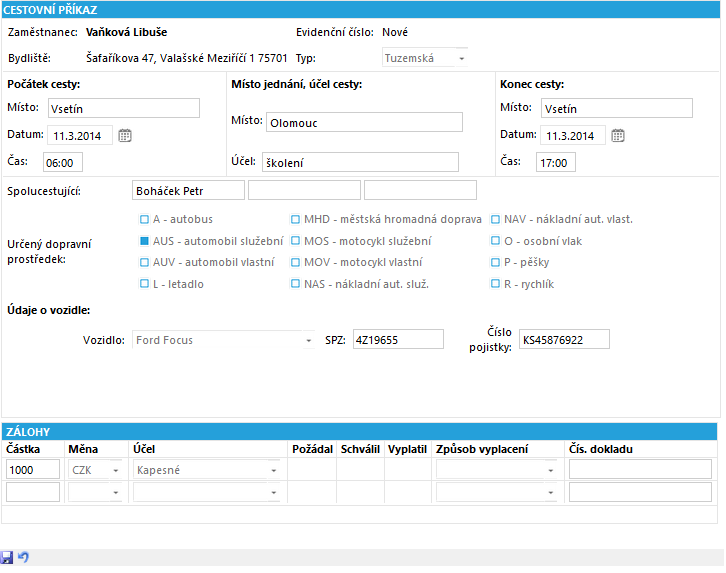This screenshot has width=726, height=573.
Task: Open calendar picker for Konec cesty date
Action: (x=618, y=136)
